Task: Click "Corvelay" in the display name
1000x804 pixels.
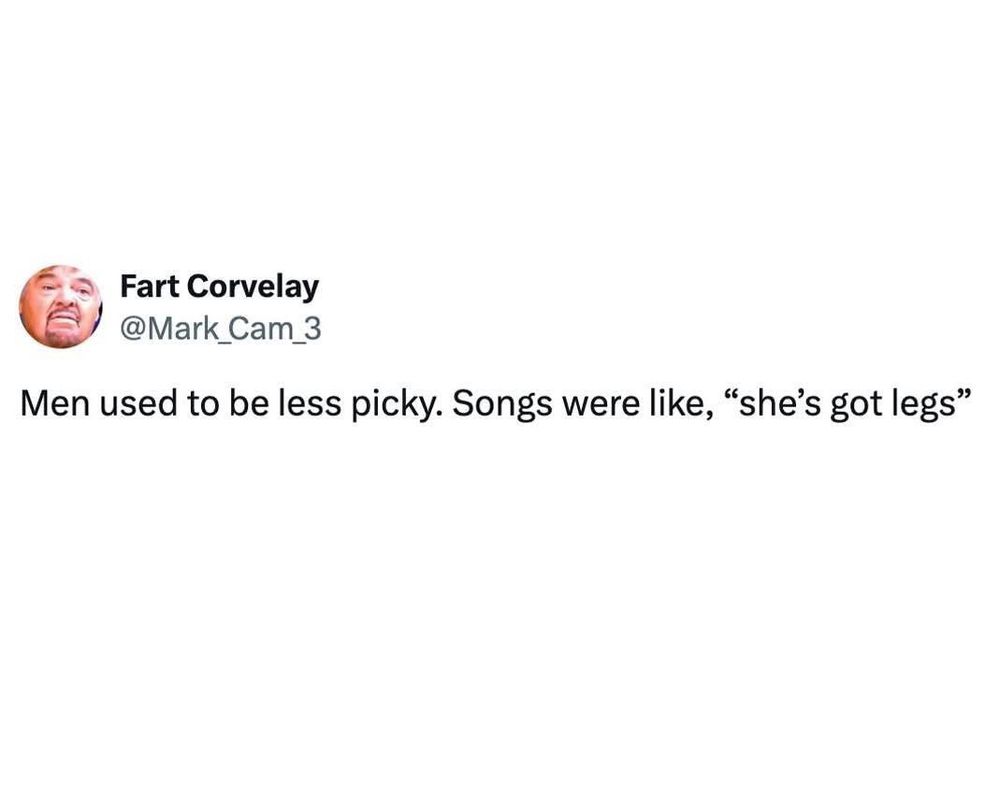Action: coord(252,287)
